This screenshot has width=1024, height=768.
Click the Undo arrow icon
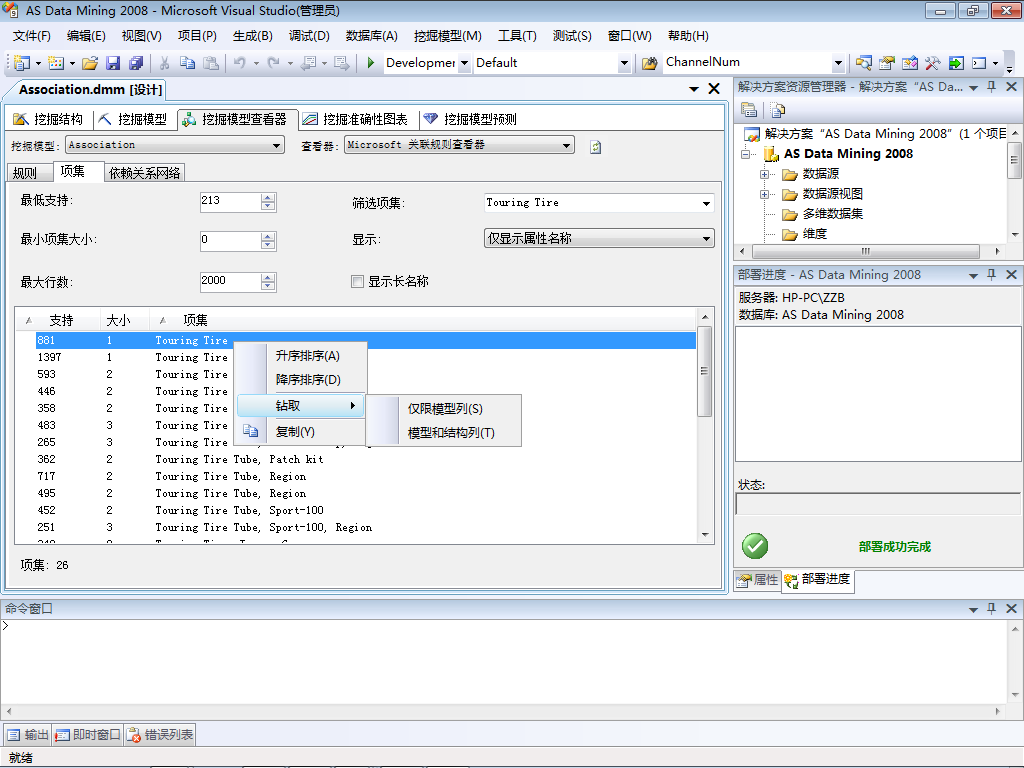[240, 63]
